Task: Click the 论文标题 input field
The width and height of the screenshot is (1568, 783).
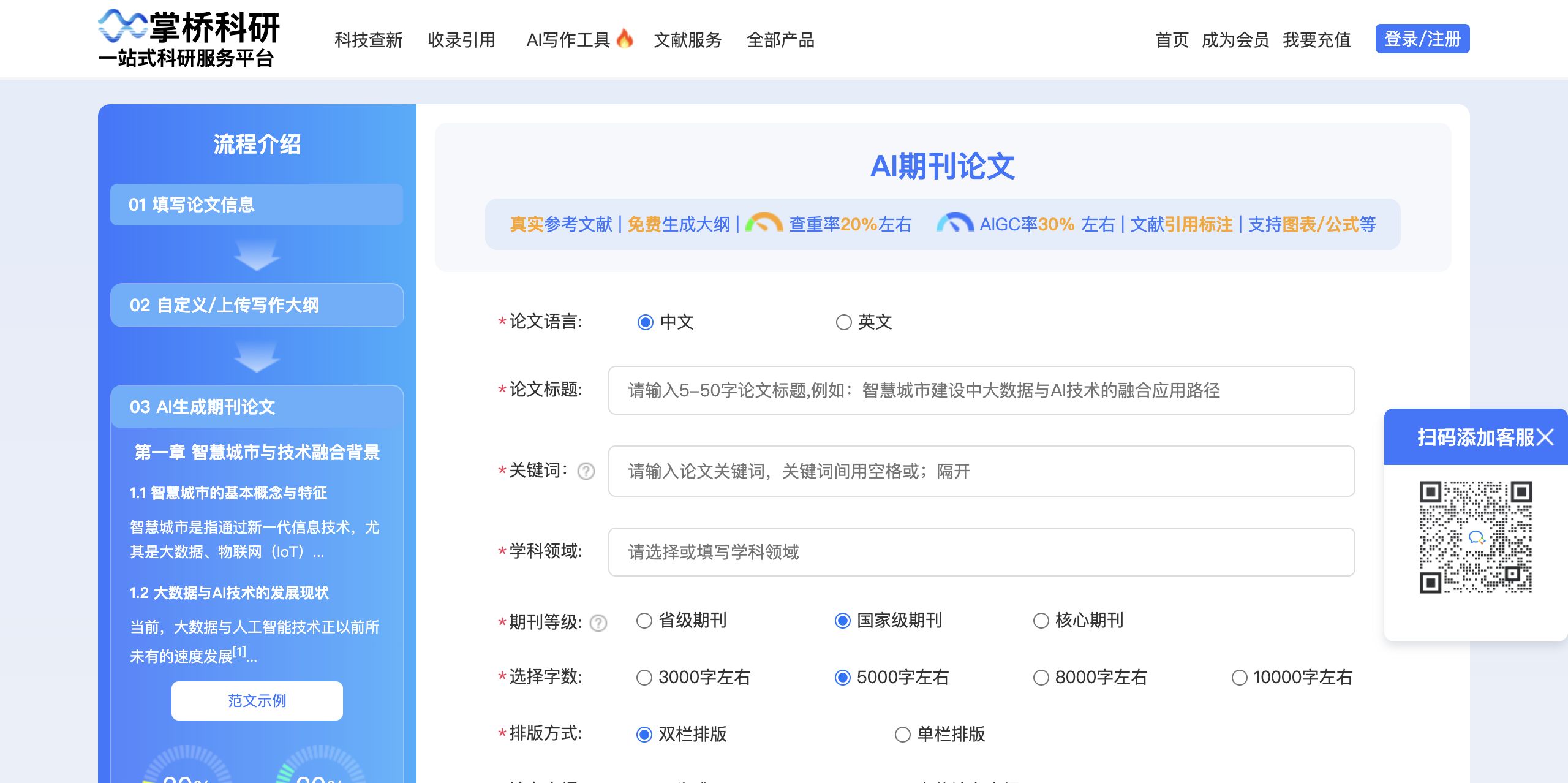Action: (981, 390)
